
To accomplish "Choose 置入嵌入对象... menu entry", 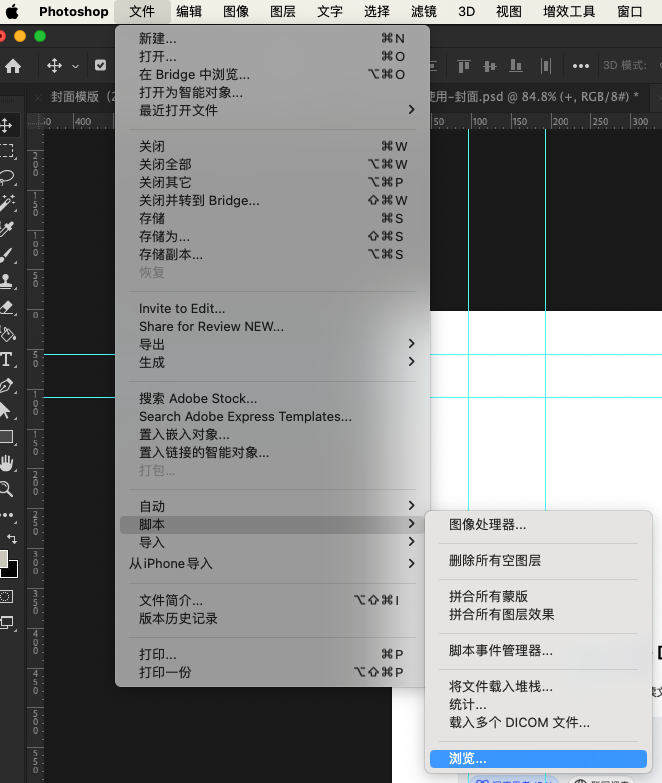I will [x=272, y=434].
